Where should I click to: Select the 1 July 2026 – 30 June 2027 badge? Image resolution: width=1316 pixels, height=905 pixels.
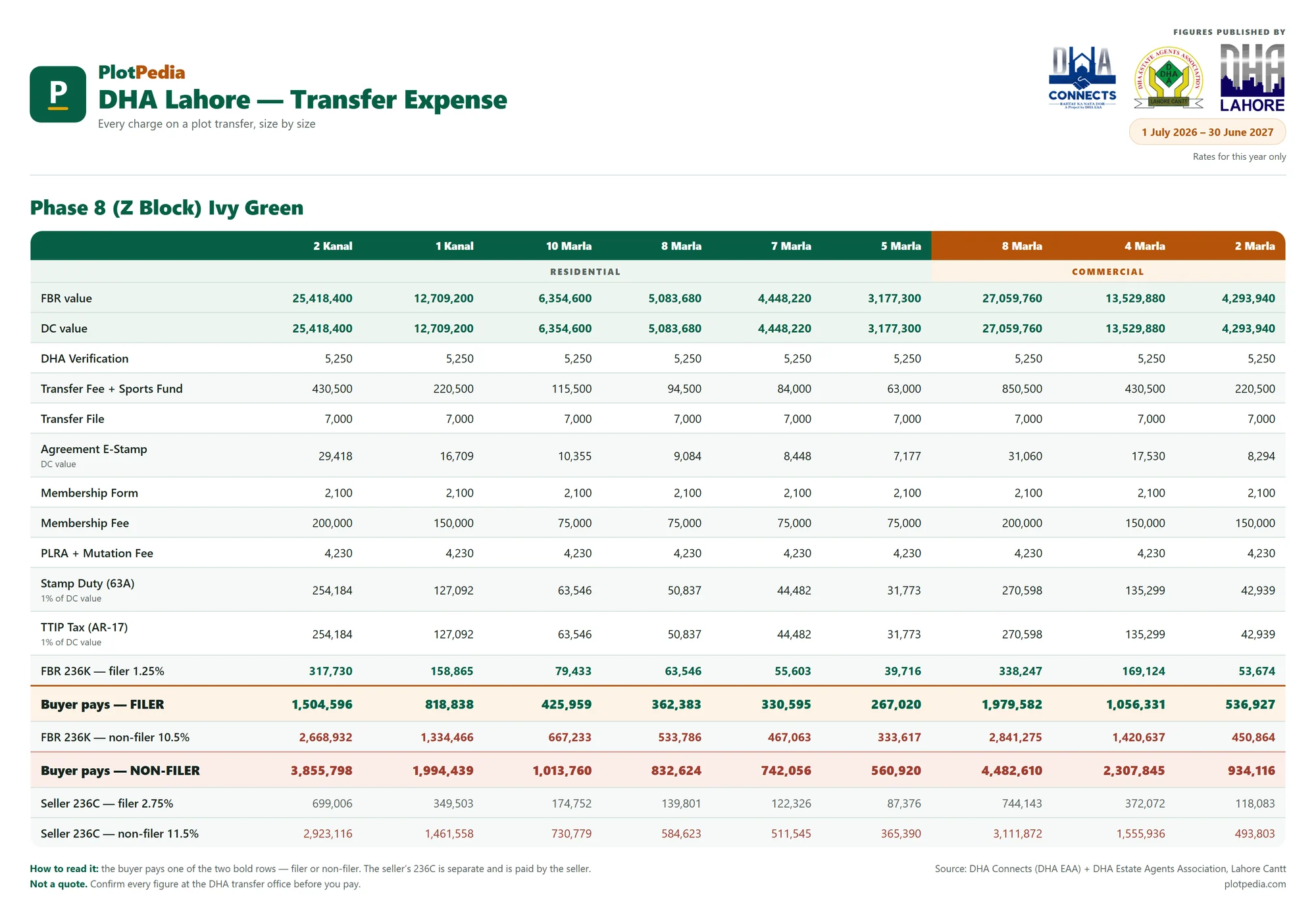[1207, 132]
